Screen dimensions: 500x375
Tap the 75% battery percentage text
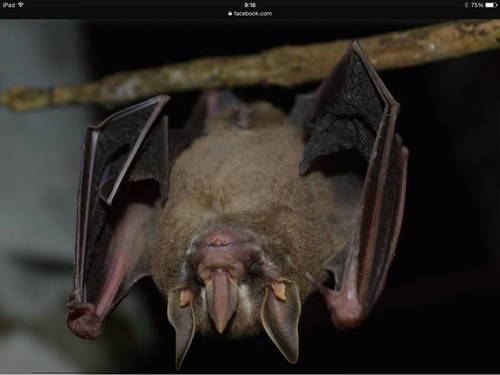click(x=477, y=5)
